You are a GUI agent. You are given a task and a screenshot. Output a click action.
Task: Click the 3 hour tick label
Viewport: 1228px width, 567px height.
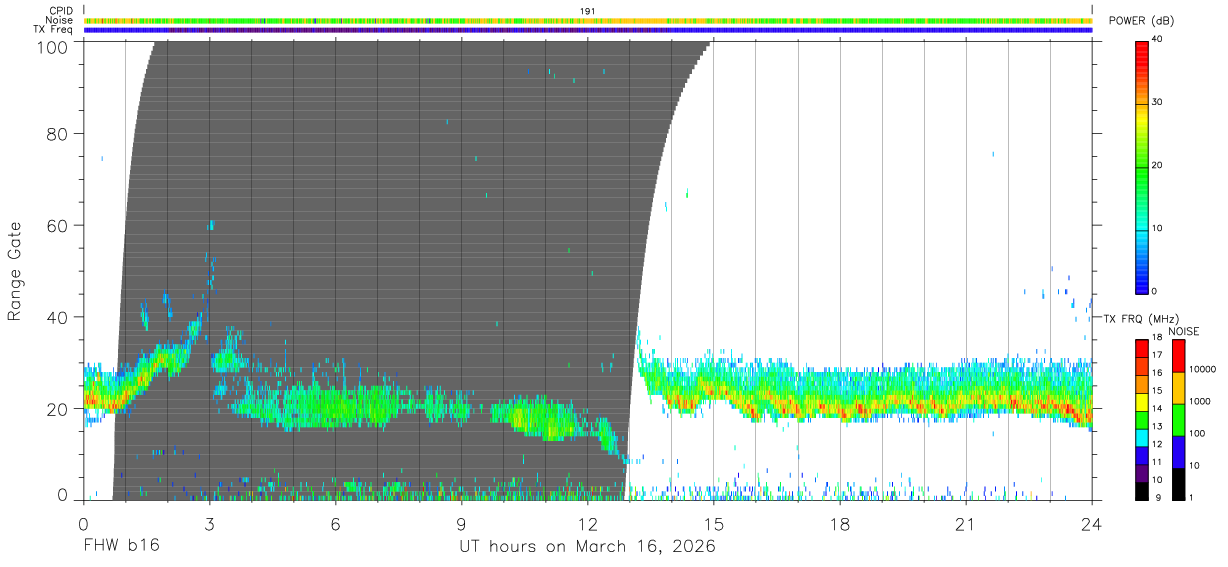click(209, 523)
